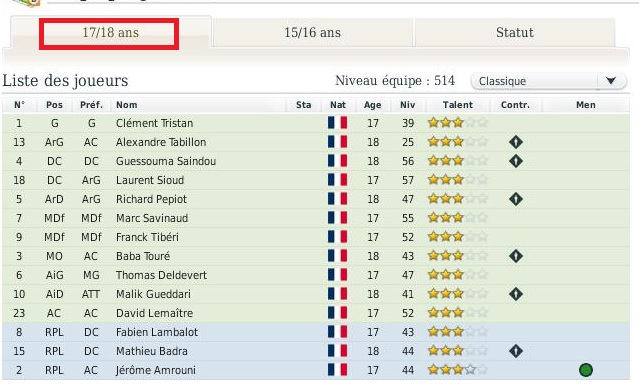Click the French flag for Fabien Lambalot
639x388 pixels.
(x=337, y=332)
